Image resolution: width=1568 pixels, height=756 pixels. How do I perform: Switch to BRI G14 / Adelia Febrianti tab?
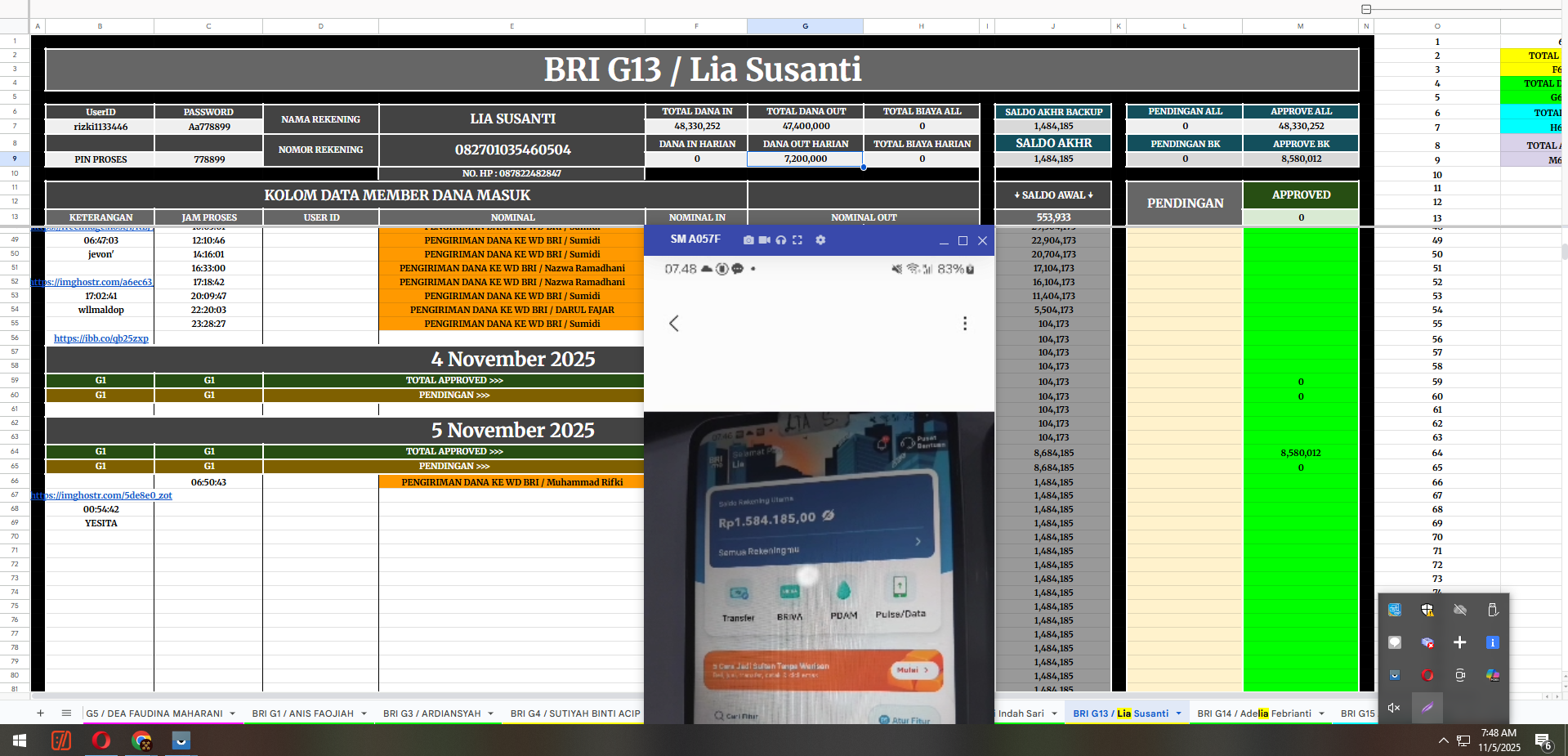pyautogui.click(x=1253, y=714)
